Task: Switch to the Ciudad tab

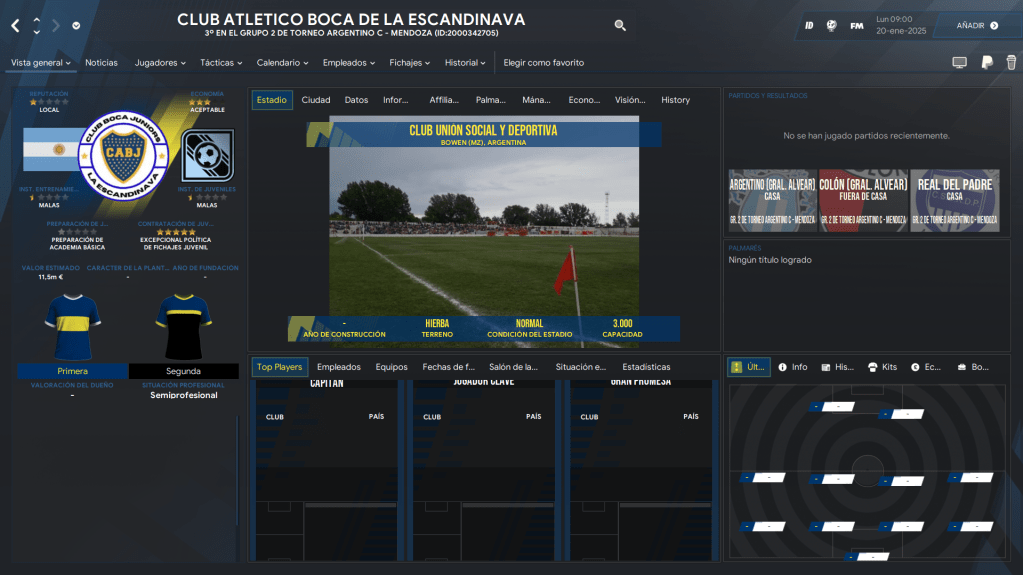Action: click(316, 100)
